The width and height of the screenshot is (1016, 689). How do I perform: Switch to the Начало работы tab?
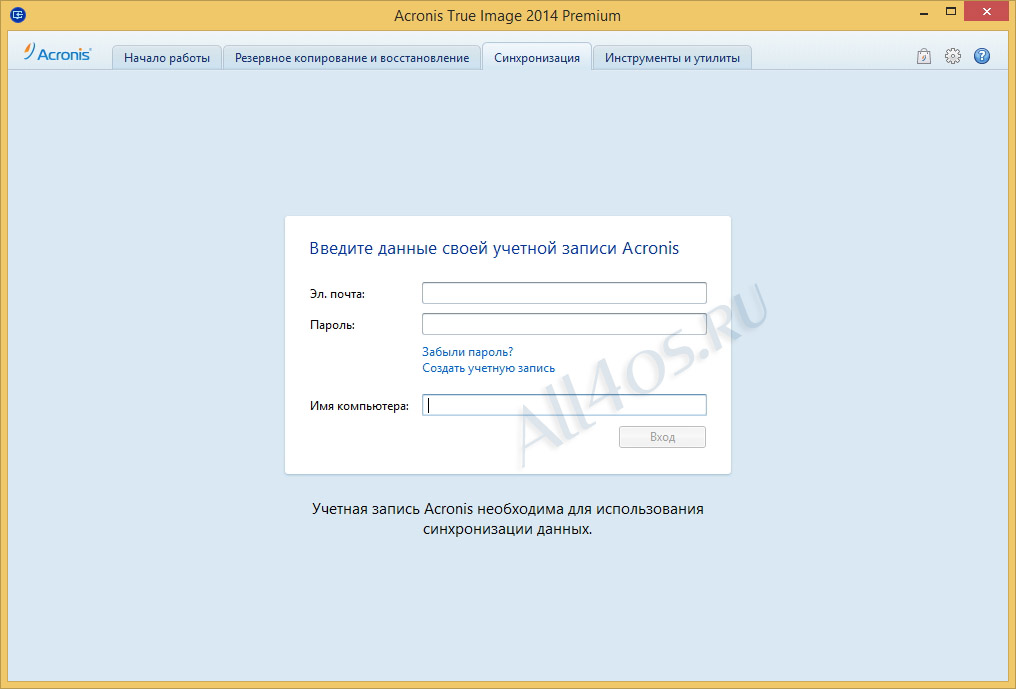coord(167,58)
